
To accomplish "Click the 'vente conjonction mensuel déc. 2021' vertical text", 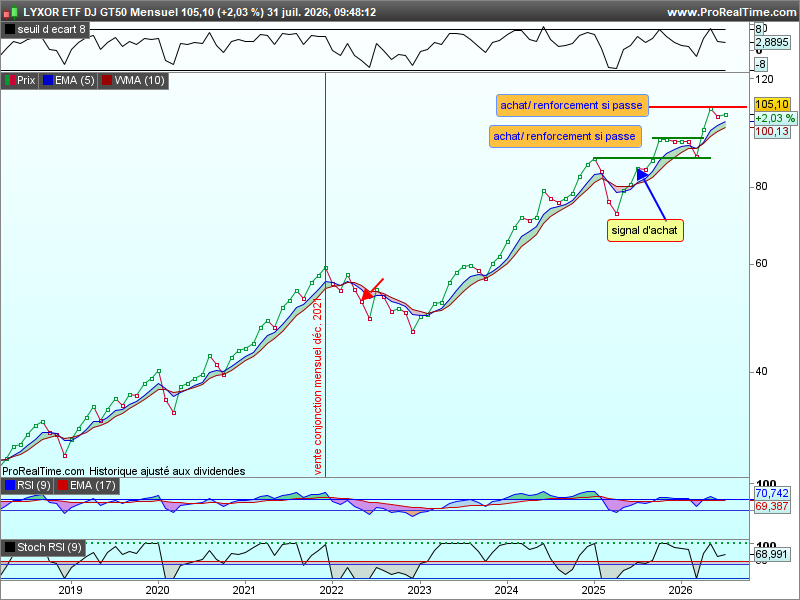I will 318,388.
